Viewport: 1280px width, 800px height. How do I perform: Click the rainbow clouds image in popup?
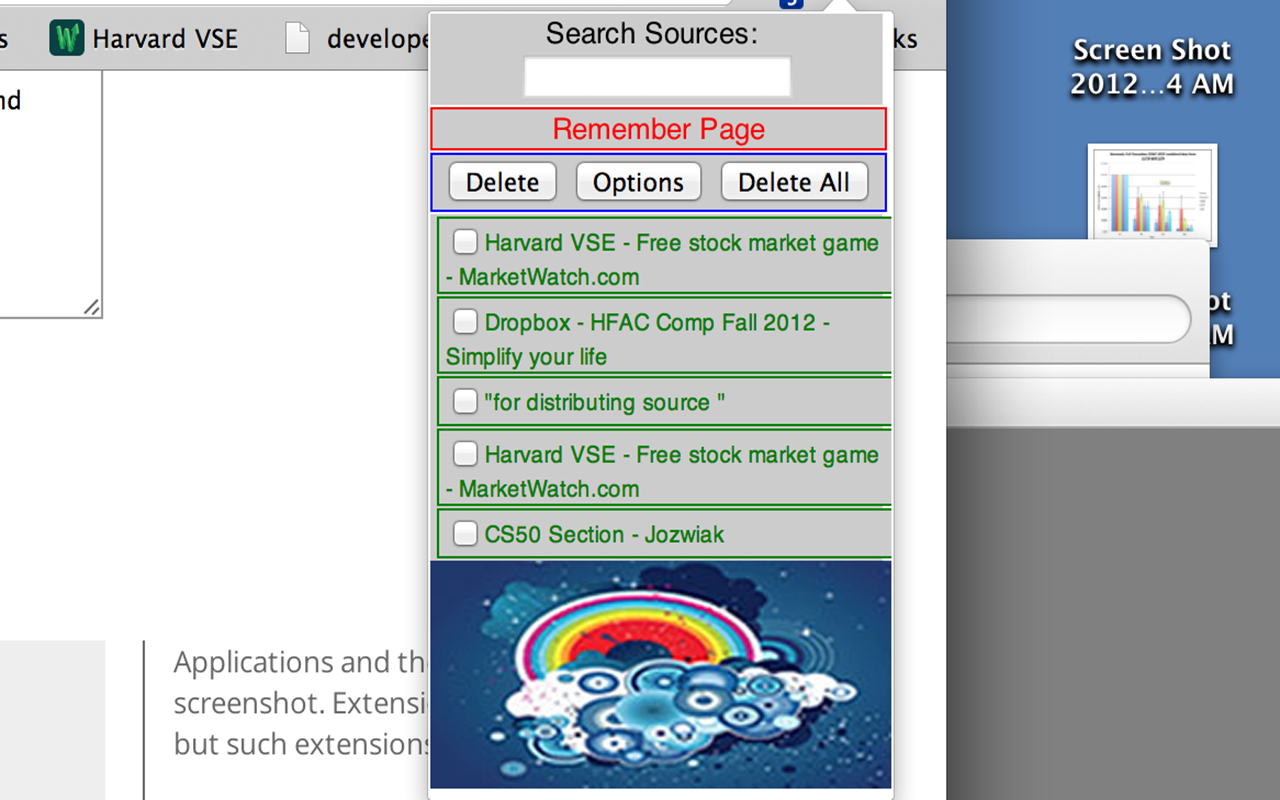click(x=660, y=674)
